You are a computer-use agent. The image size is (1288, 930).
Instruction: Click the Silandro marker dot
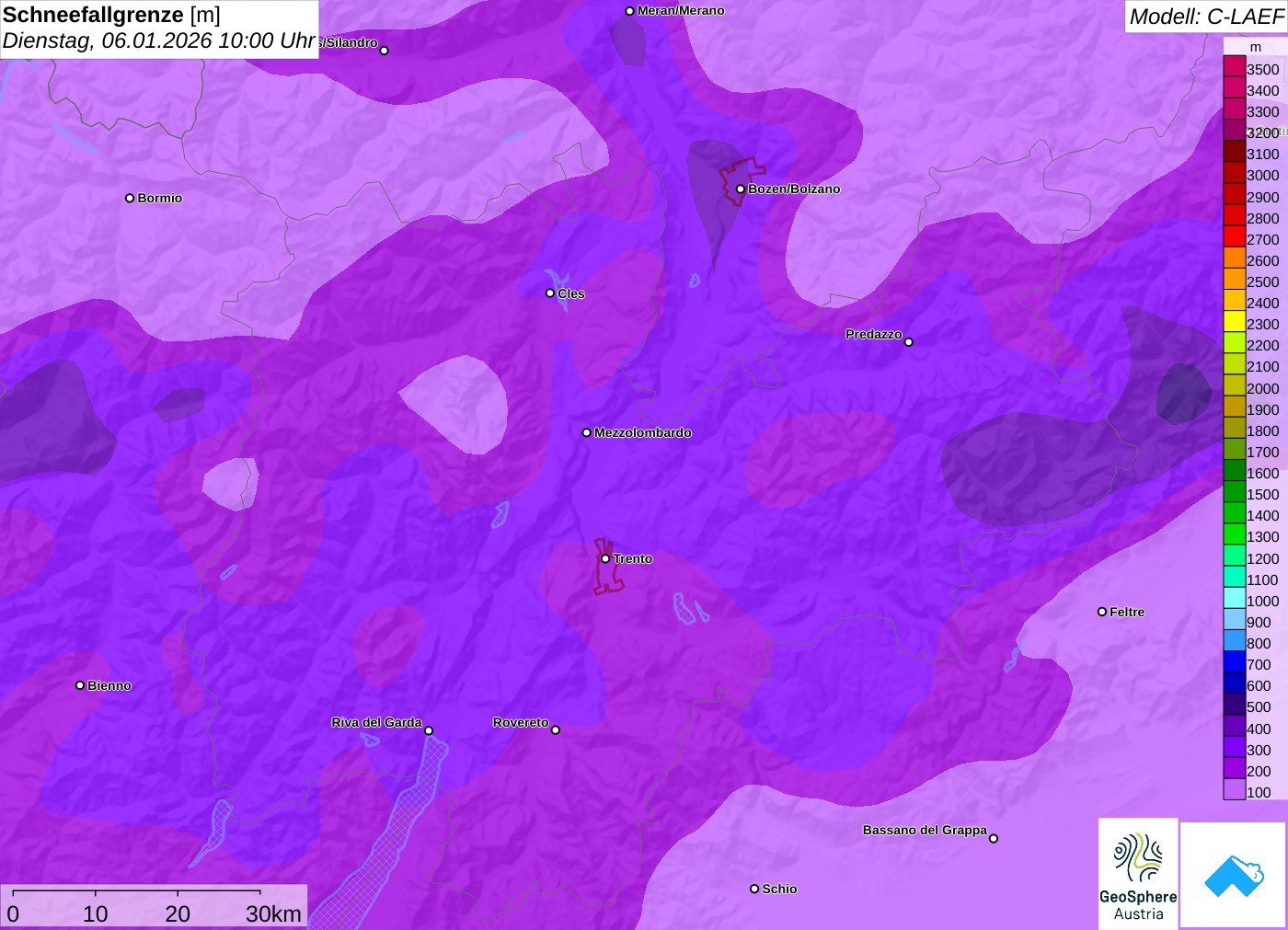pyautogui.click(x=385, y=51)
